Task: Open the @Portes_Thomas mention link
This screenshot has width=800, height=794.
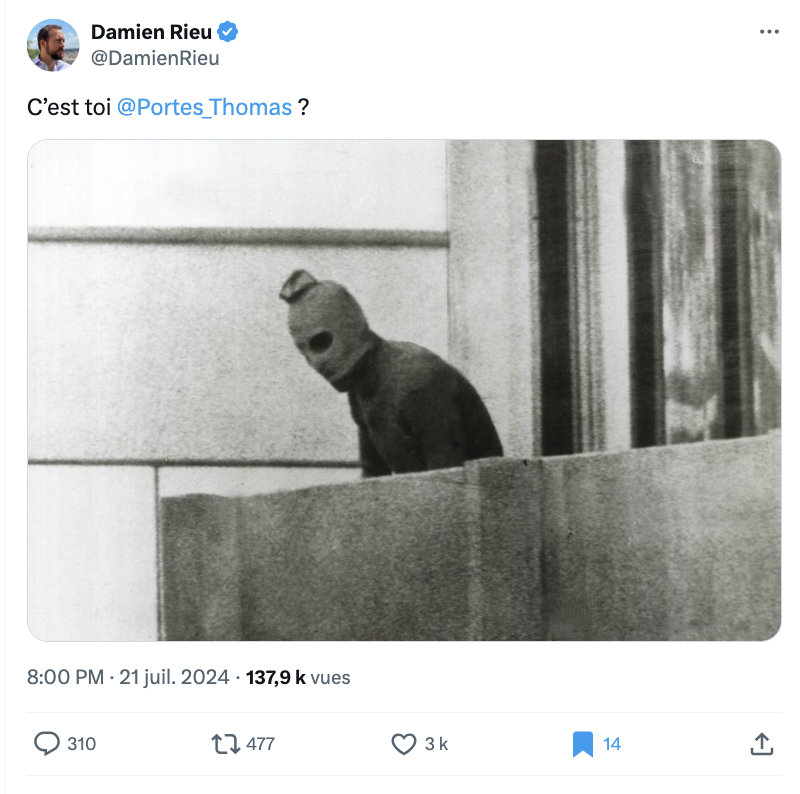Action: click(x=204, y=107)
